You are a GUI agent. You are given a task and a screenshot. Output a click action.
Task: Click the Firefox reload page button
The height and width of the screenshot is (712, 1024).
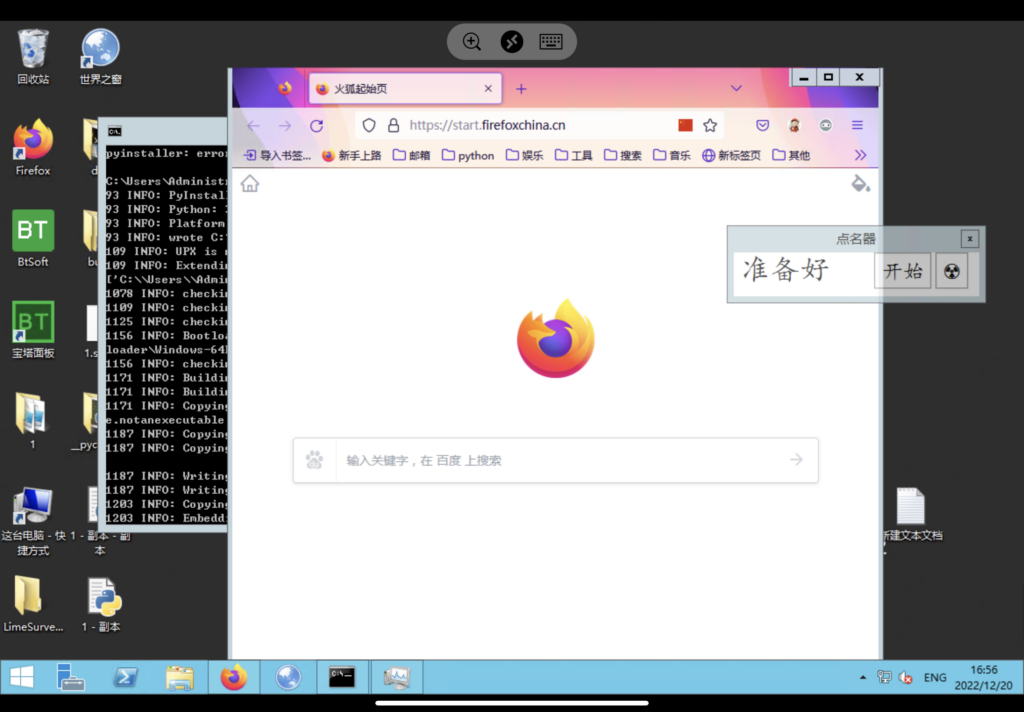click(316, 126)
